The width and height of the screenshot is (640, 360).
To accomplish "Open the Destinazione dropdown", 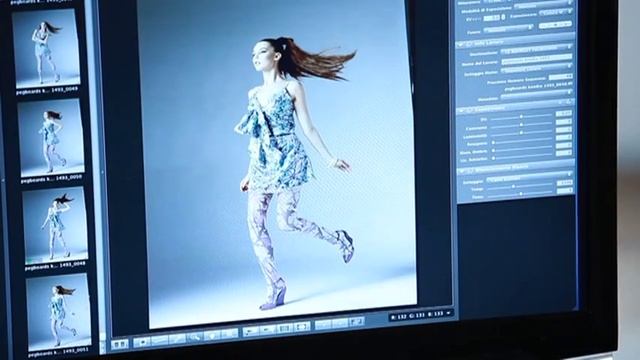I will point(536,49).
